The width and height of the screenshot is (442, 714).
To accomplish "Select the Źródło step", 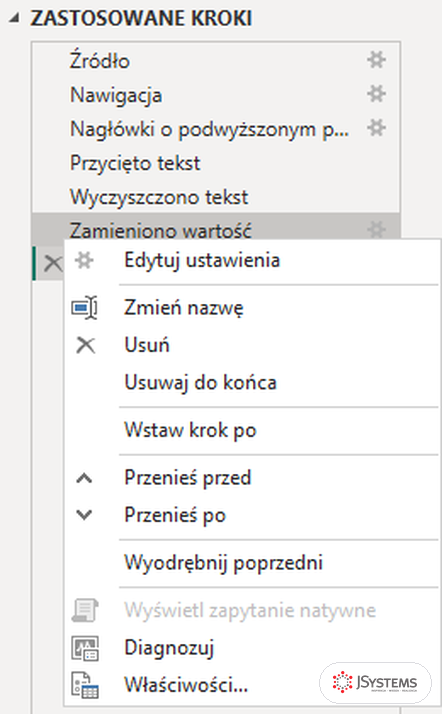I will tap(216, 61).
